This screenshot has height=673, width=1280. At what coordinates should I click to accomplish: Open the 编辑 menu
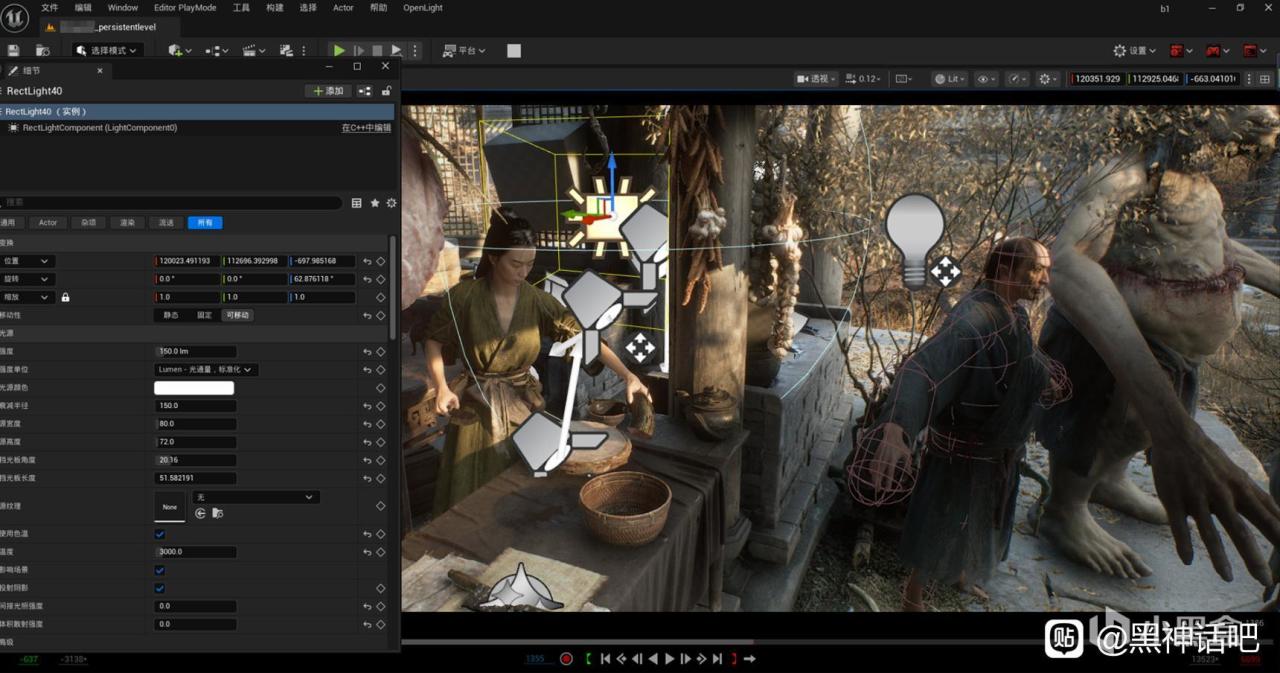[x=83, y=7]
